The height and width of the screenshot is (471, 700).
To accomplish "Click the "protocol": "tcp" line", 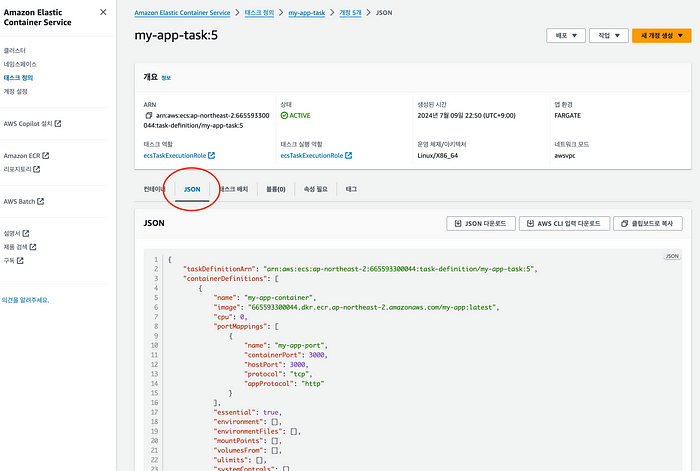I will (278, 374).
